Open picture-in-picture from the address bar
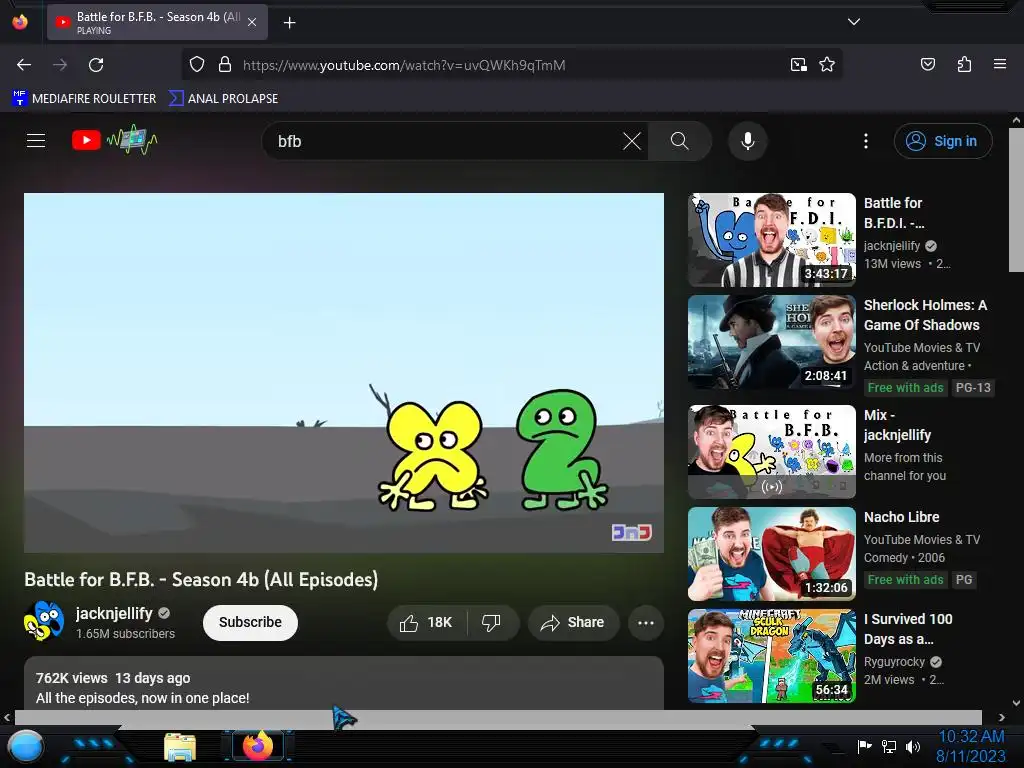This screenshot has width=1024, height=768. (x=798, y=65)
